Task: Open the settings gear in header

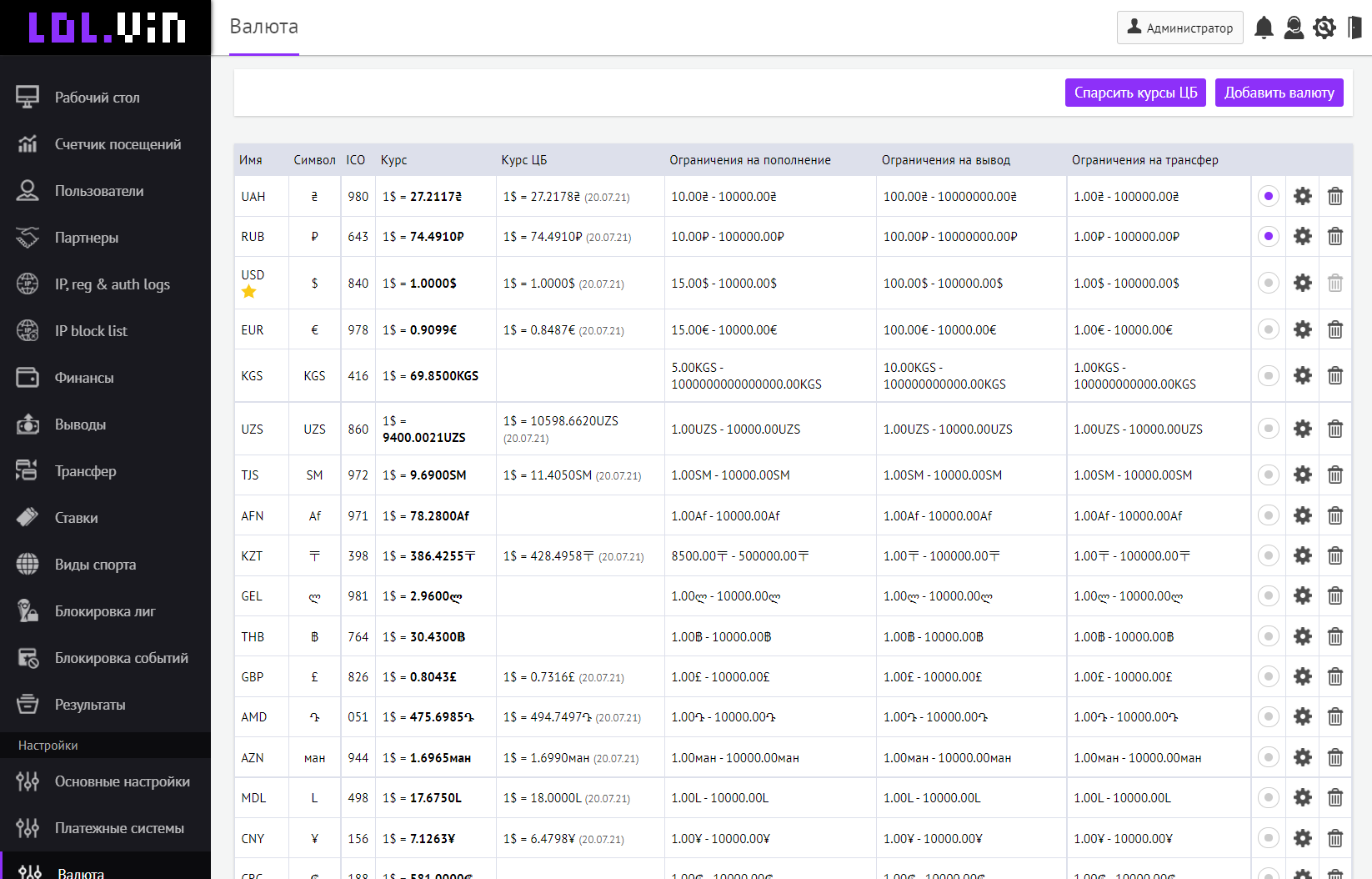Action: point(1324,28)
